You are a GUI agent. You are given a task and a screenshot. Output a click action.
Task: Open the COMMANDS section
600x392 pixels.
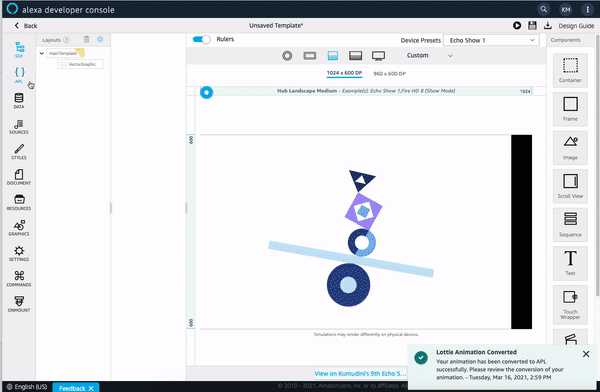point(19,279)
